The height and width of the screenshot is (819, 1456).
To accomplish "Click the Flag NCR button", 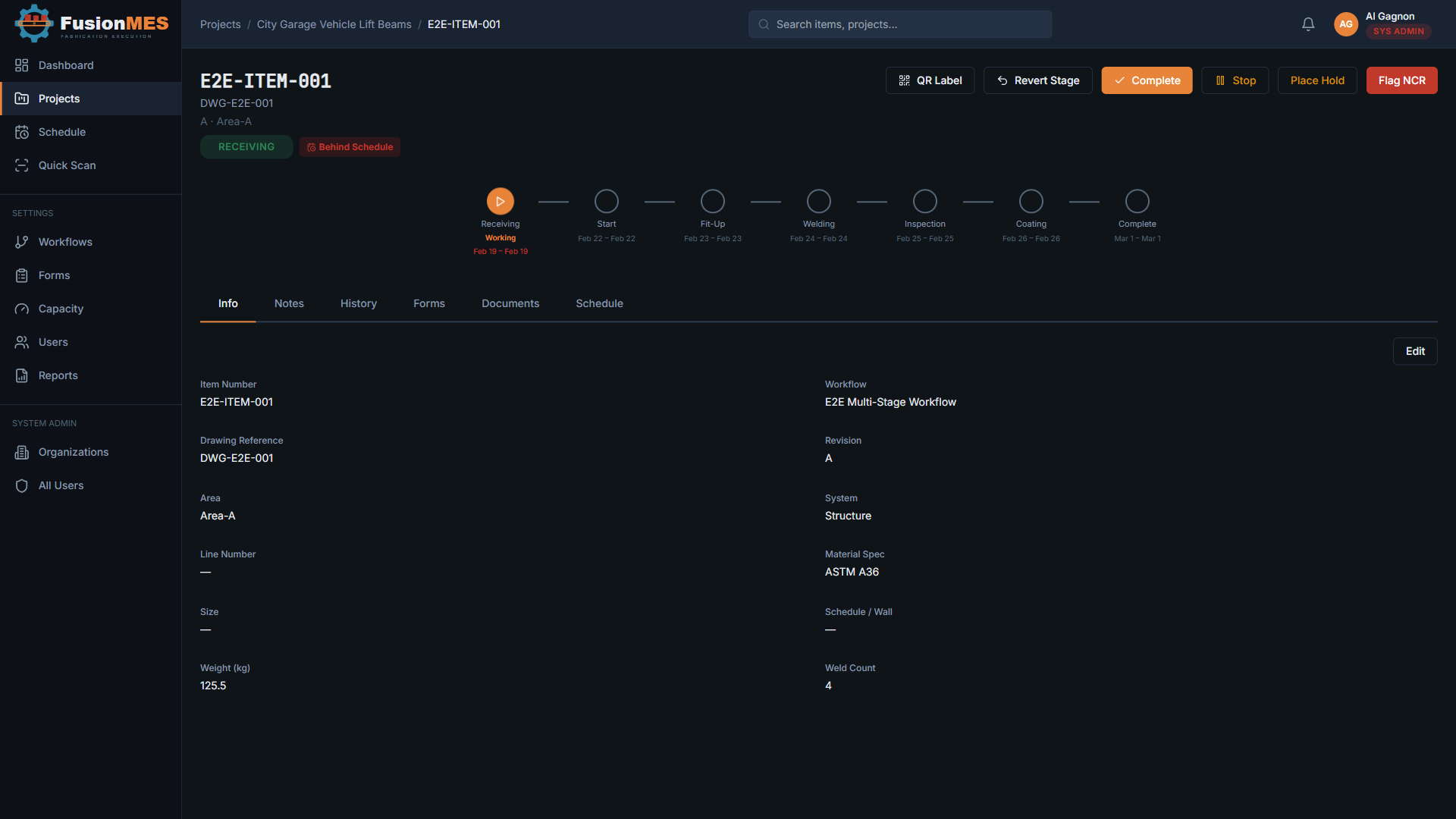I will pos(1401,80).
